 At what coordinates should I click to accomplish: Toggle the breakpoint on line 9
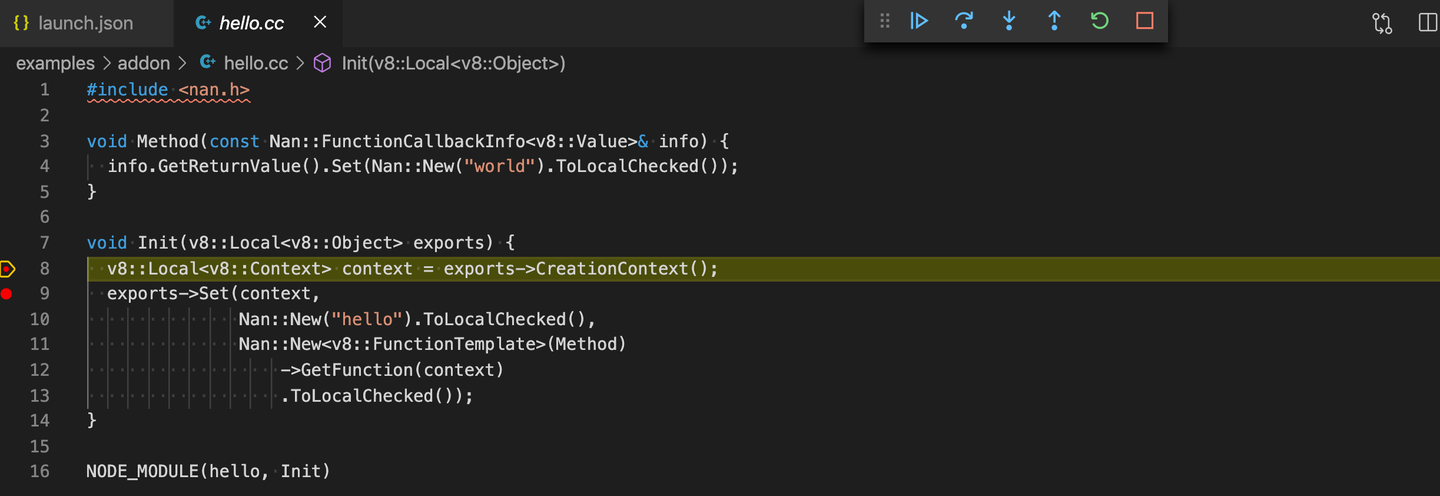click(7, 293)
